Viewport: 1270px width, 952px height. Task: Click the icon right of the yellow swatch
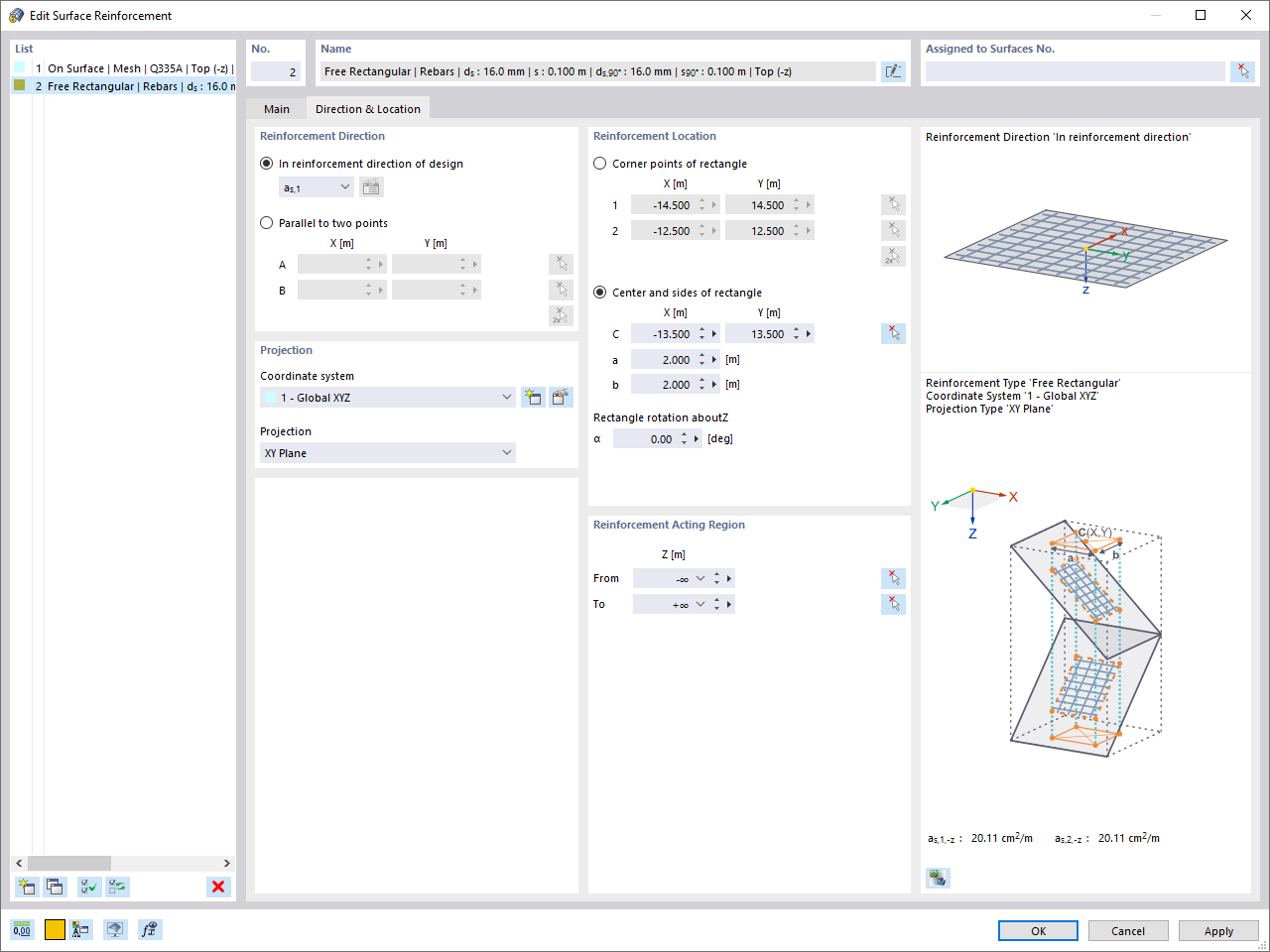point(81,930)
